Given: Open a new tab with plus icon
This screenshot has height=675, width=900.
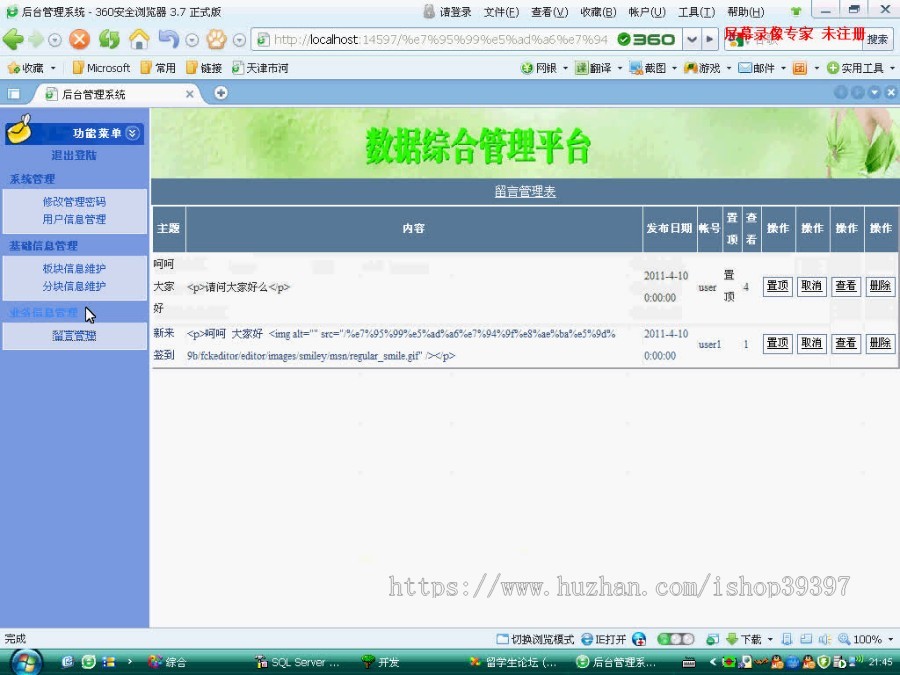Looking at the screenshot, I should (x=221, y=93).
